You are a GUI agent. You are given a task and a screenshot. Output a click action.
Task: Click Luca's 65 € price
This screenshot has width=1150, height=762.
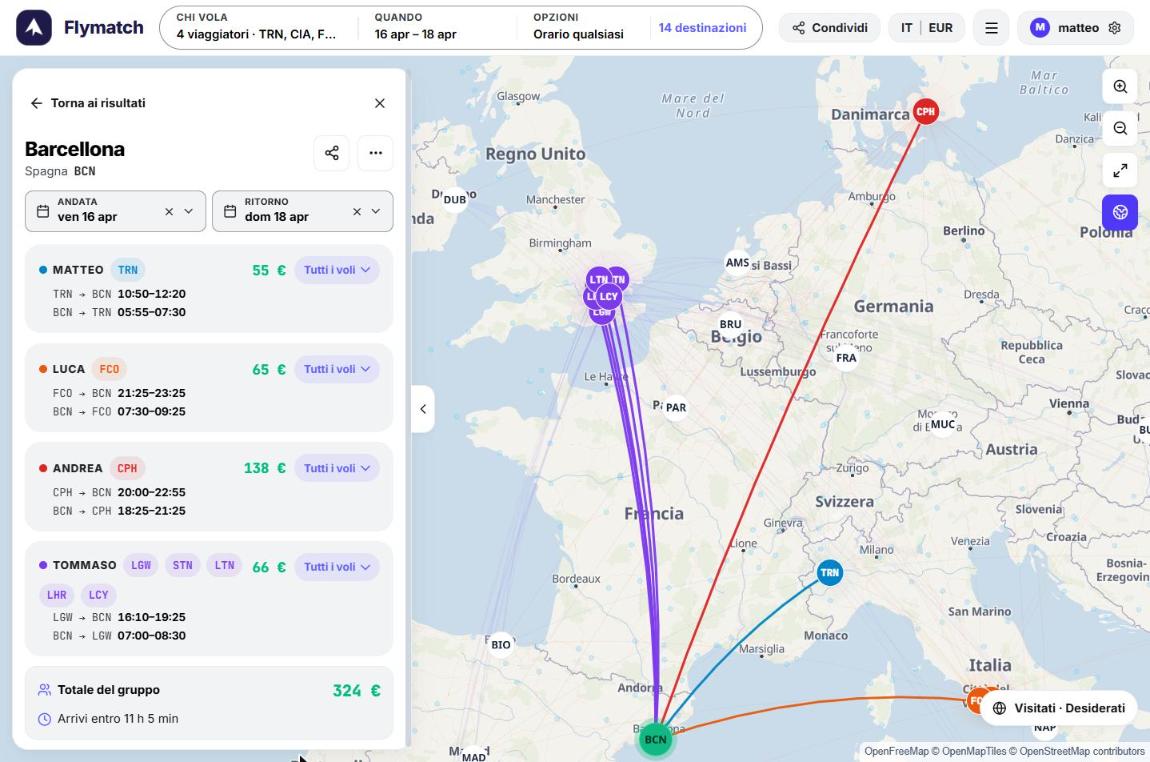(x=268, y=369)
